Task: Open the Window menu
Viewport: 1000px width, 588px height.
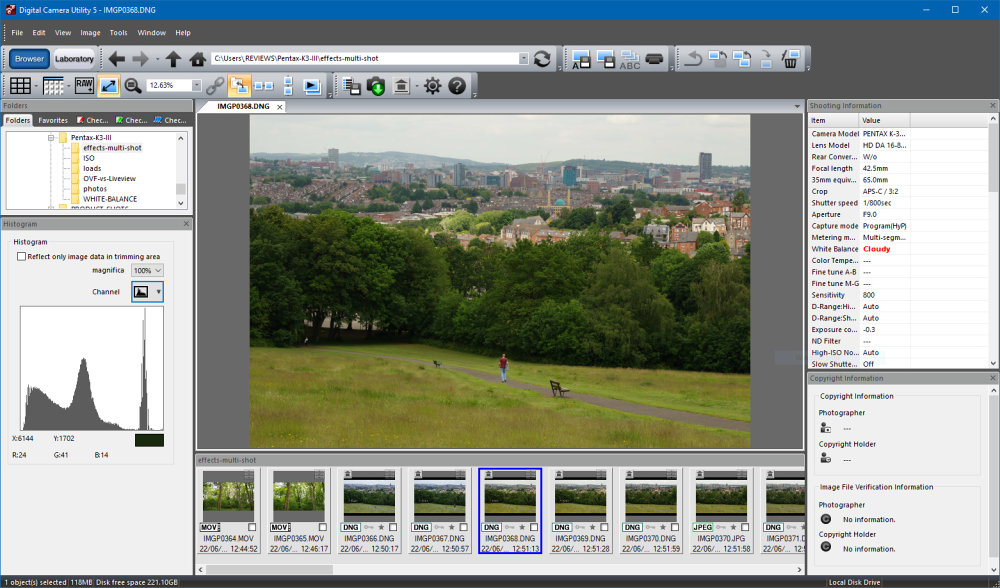Action: pos(152,33)
